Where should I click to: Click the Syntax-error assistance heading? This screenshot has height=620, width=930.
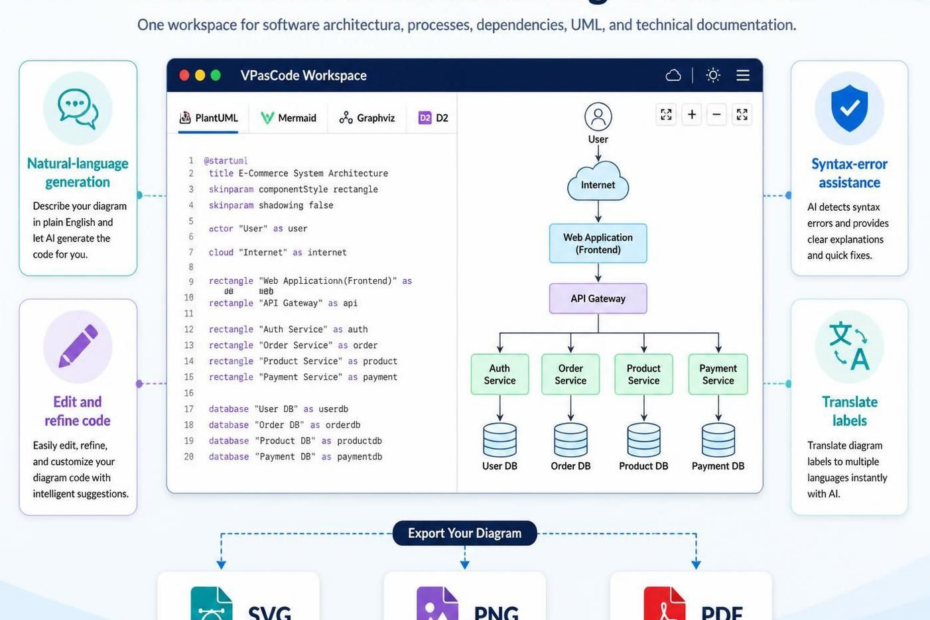[x=849, y=173]
